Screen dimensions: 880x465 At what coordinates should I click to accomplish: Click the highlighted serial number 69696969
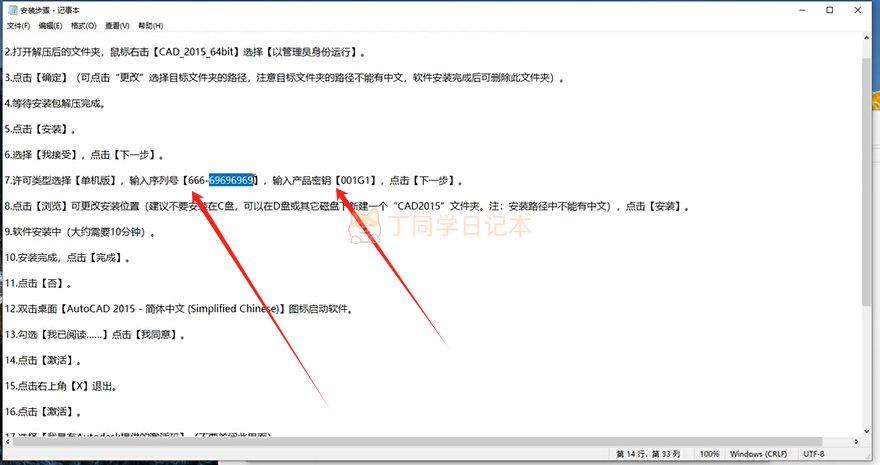click(232, 180)
